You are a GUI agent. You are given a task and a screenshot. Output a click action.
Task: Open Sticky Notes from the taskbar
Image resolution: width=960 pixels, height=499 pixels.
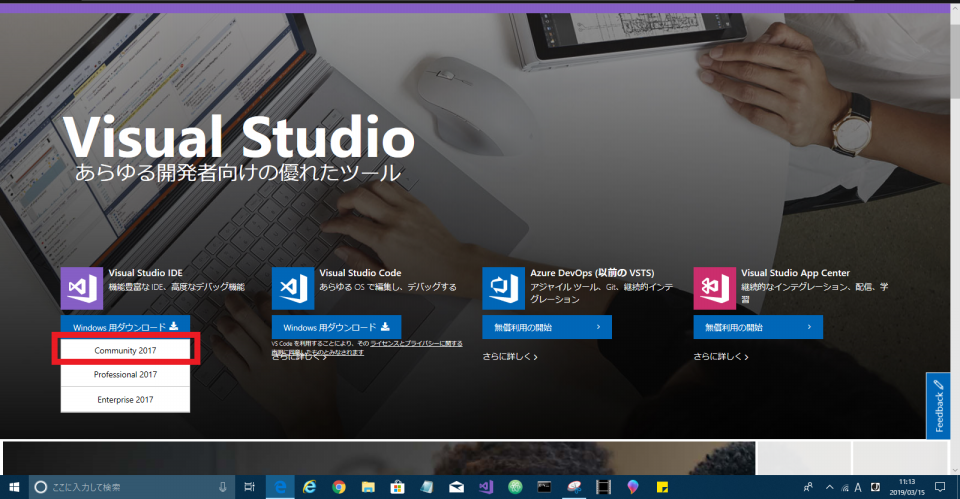[x=662, y=487]
